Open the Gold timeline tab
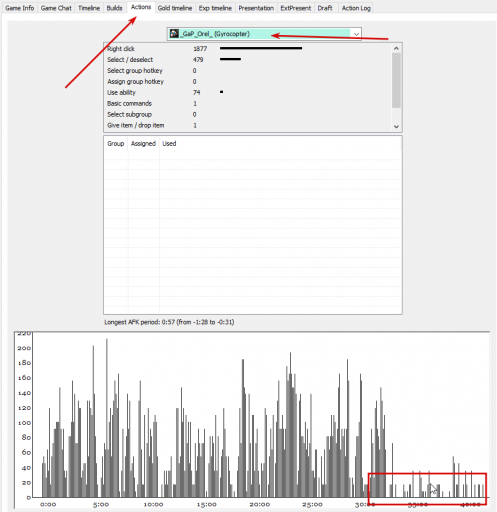 point(175,8)
